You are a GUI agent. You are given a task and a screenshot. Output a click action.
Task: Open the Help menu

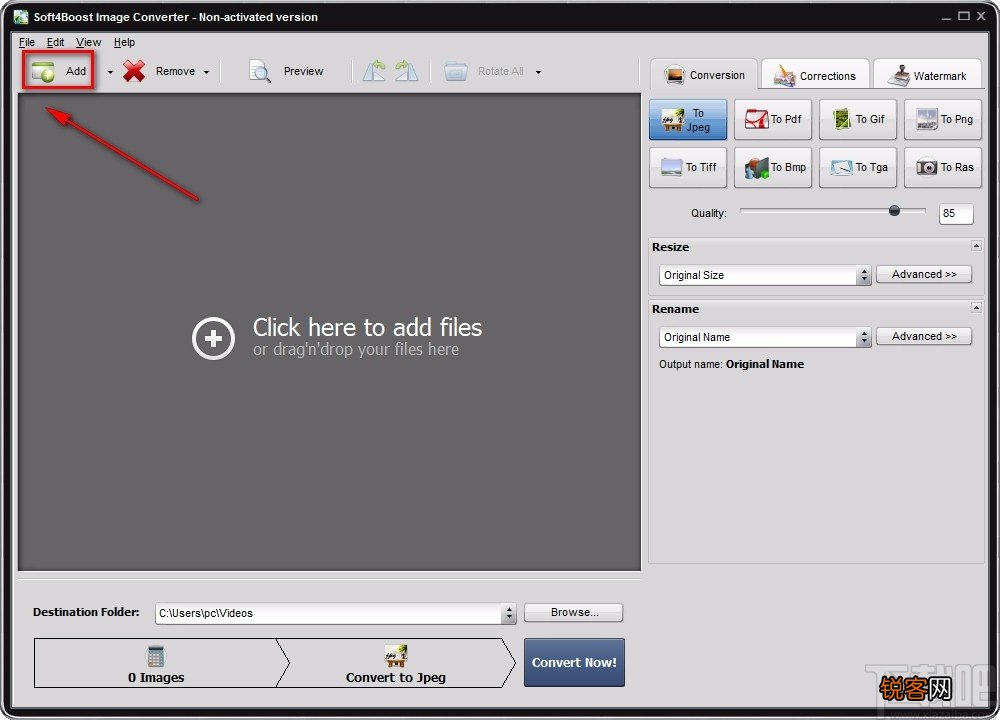click(x=124, y=42)
